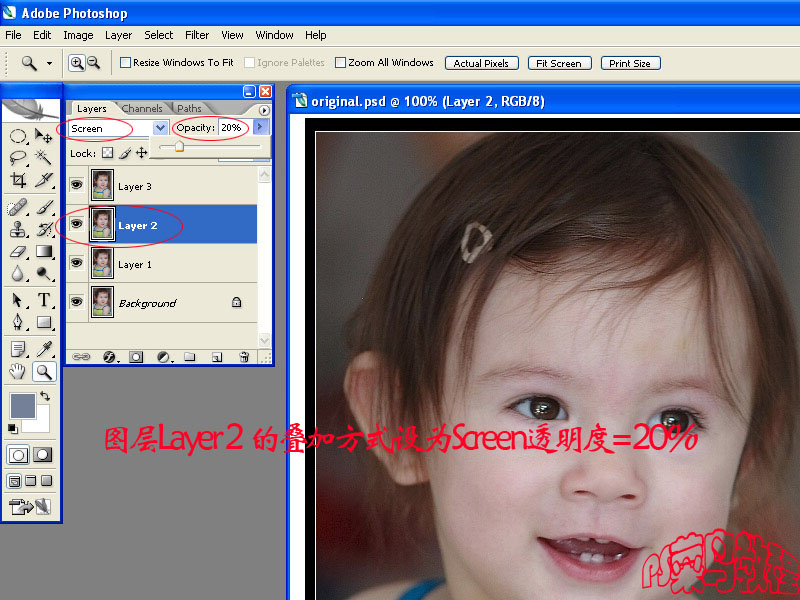Switch to Standard edit mode
The height and width of the screenshot is (600, 800).
point(18,455)
